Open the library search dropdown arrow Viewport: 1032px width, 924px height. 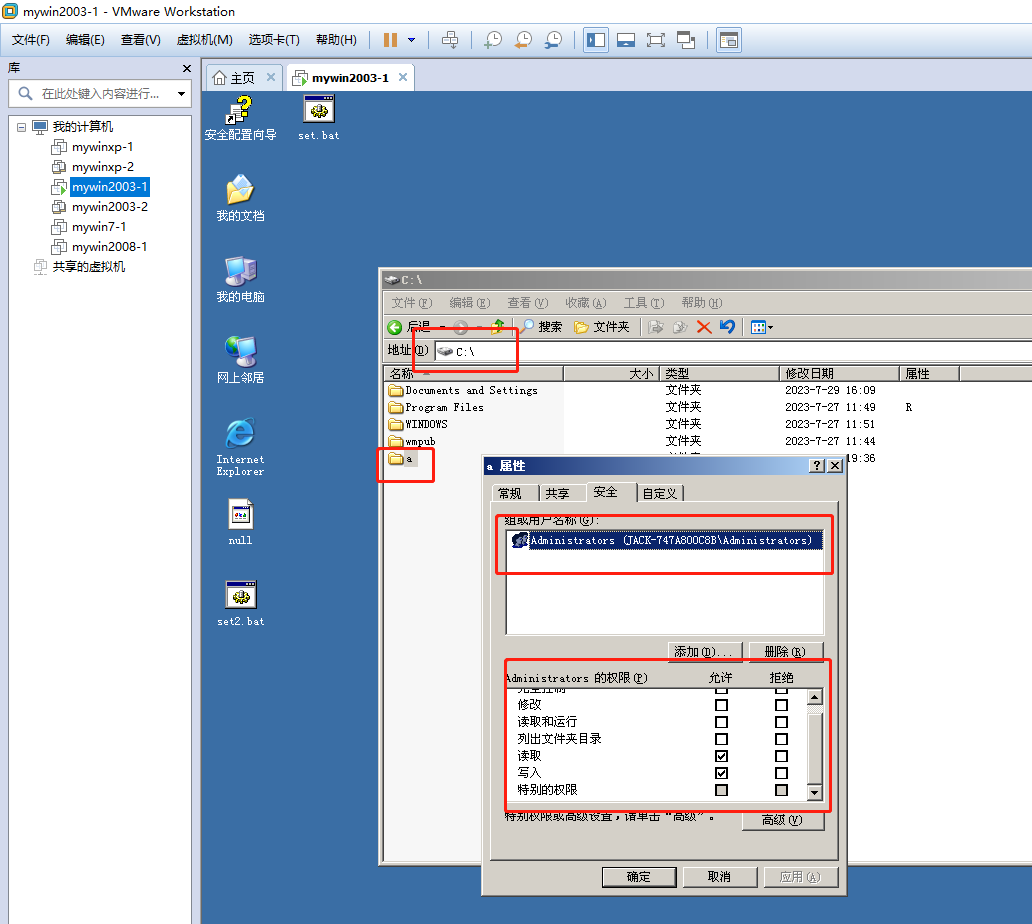click(x=181, y=93)
